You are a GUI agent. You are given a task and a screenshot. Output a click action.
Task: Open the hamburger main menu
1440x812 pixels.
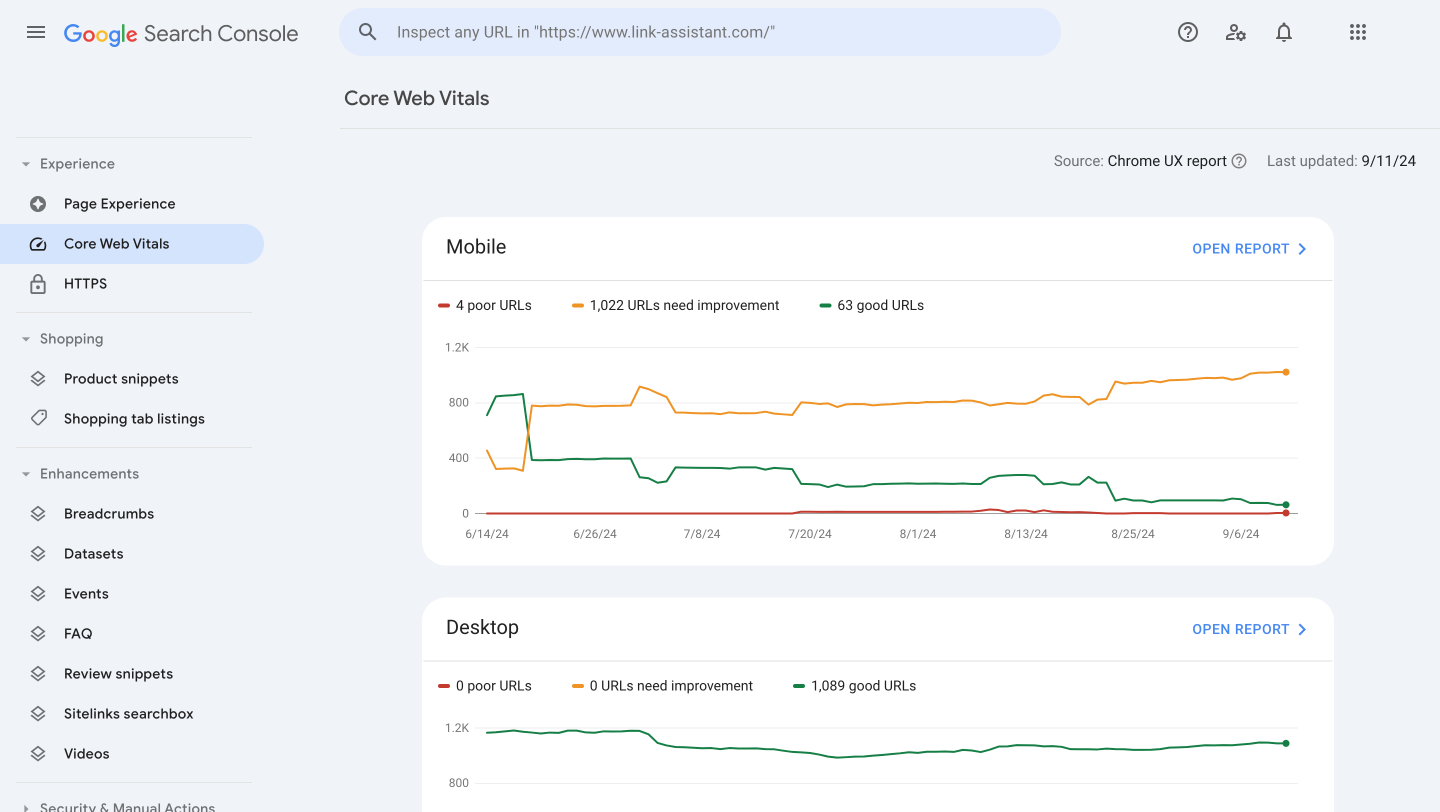click(36, 32)
